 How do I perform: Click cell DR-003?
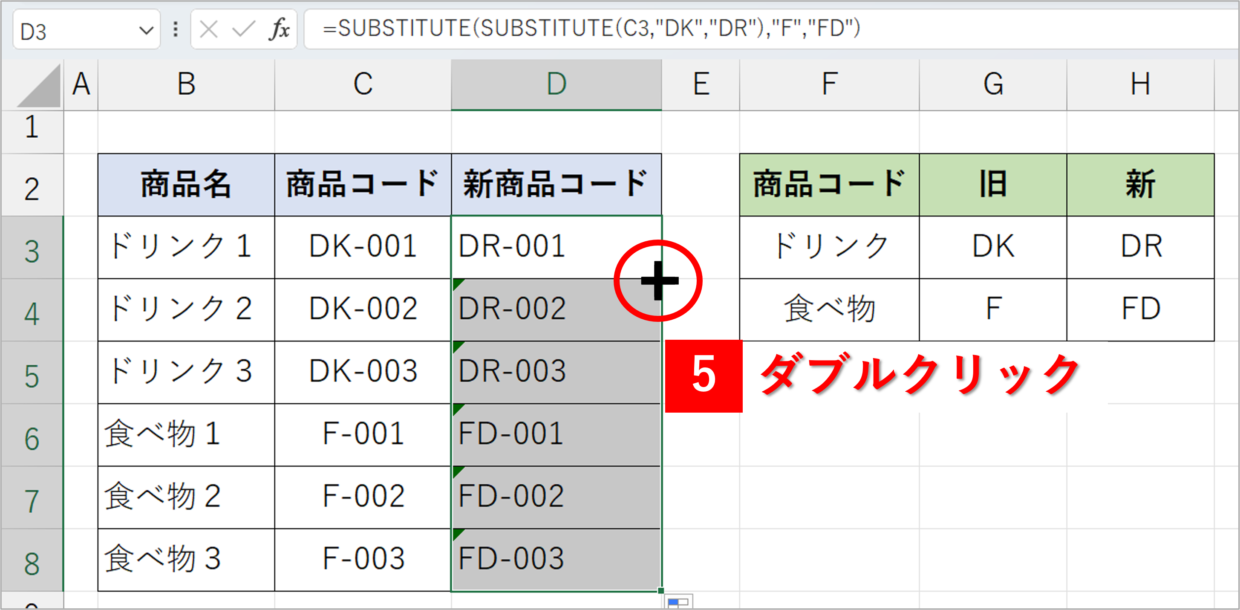coord(556,373)
